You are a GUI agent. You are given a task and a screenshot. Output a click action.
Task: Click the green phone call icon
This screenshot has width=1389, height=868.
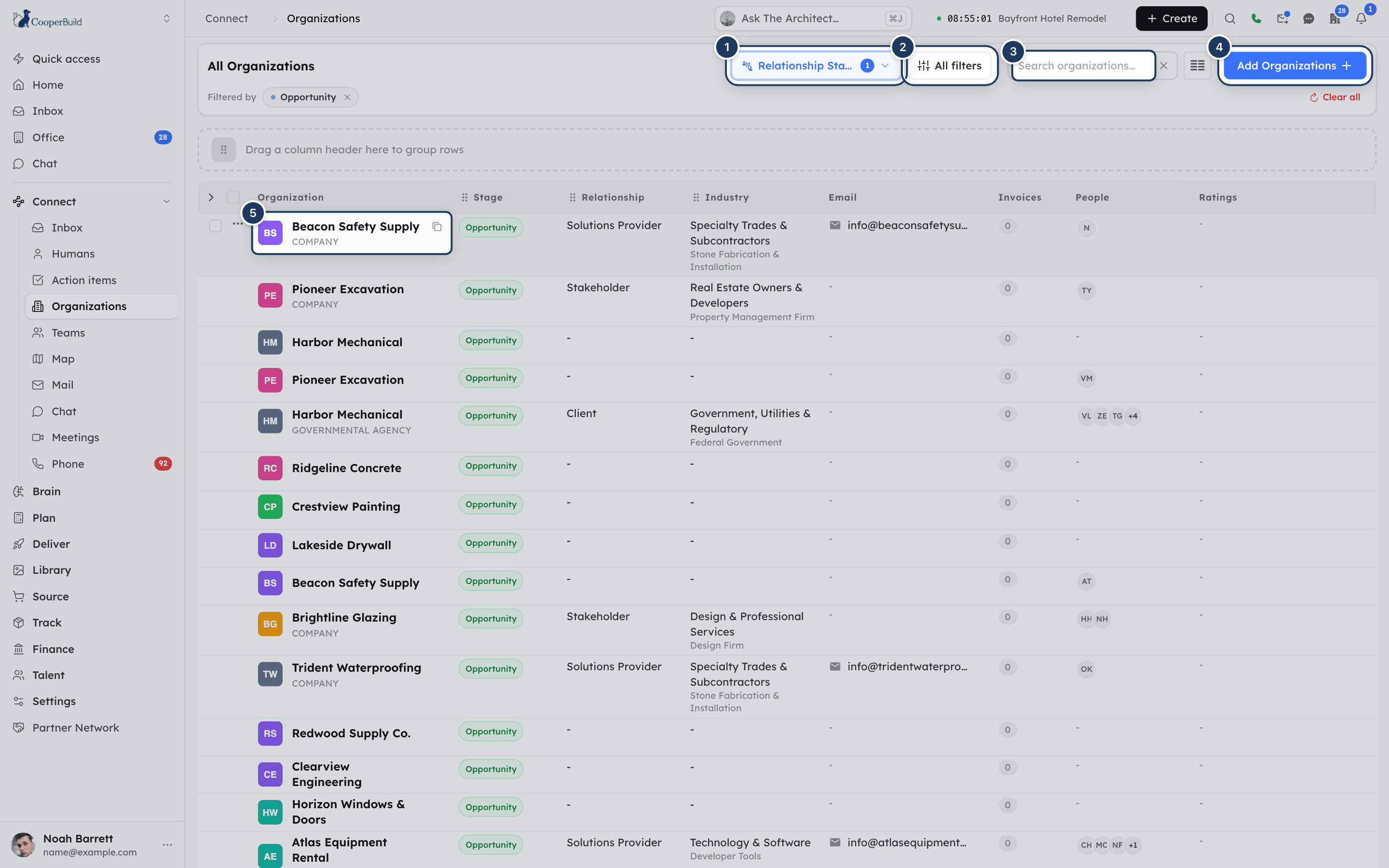(x=1256, y=18)
